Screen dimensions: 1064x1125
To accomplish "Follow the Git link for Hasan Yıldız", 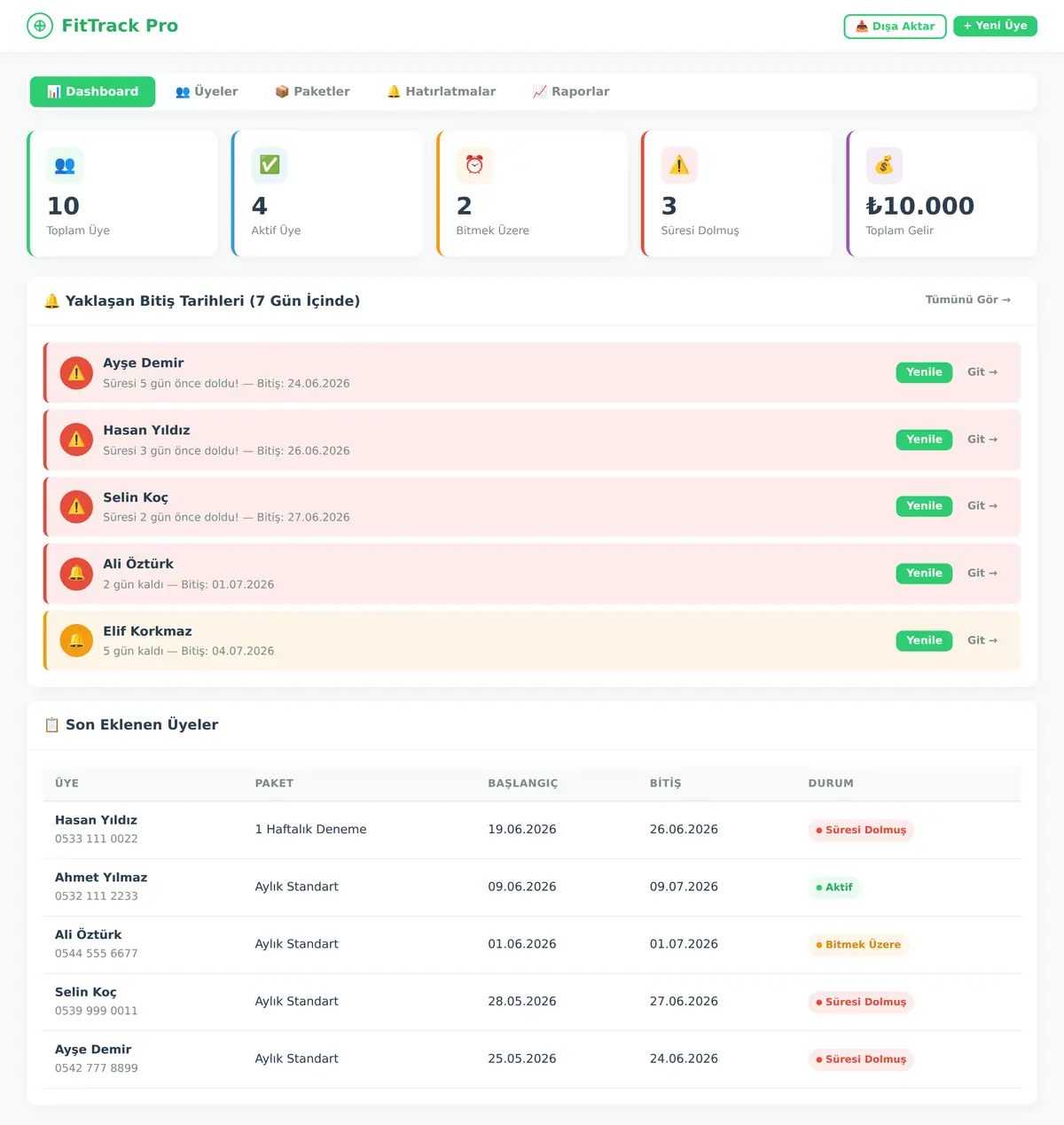I will point(982,440).
